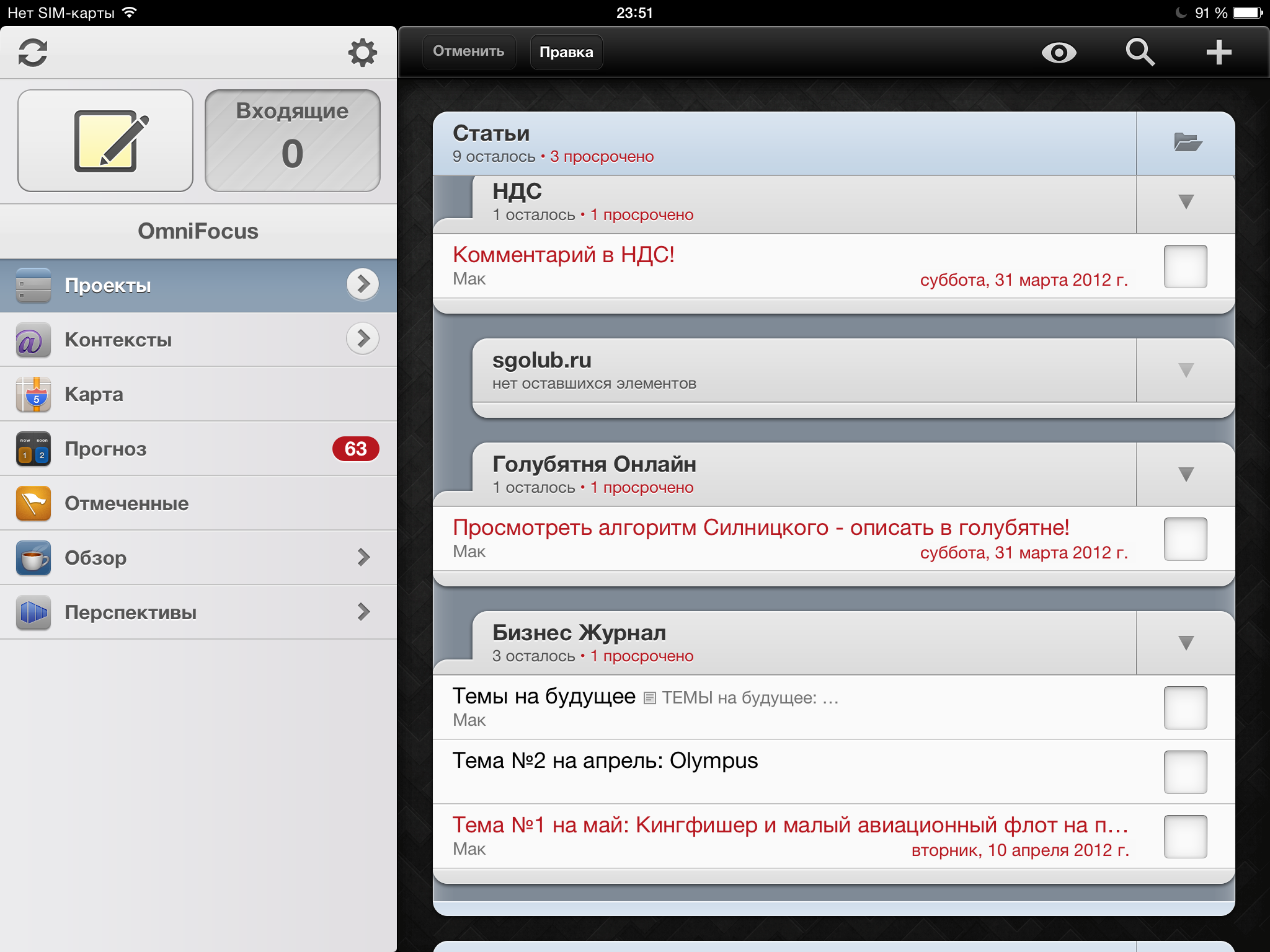Expand the sgolub.ru project triangle

pos(1186,371)
